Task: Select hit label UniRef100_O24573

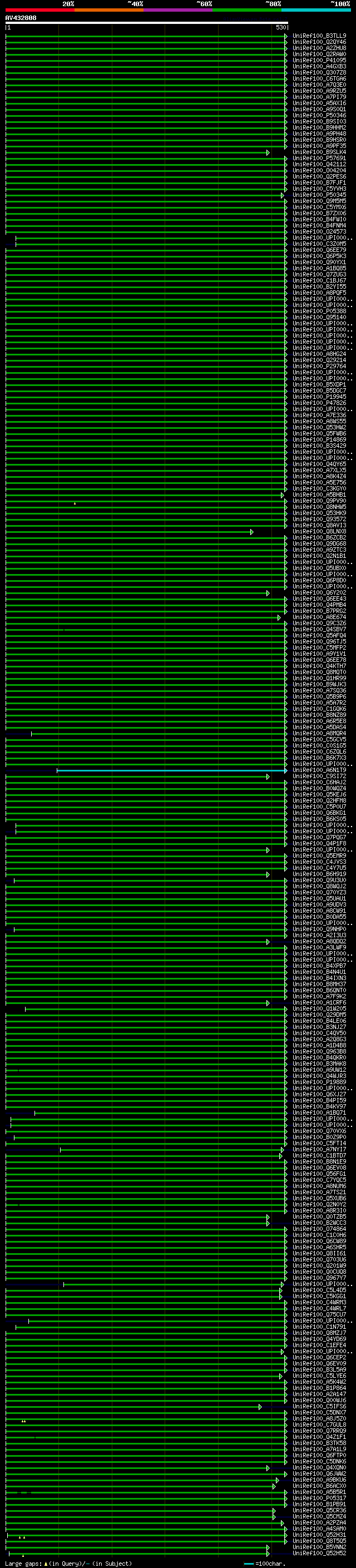Action: click(319, 231)
